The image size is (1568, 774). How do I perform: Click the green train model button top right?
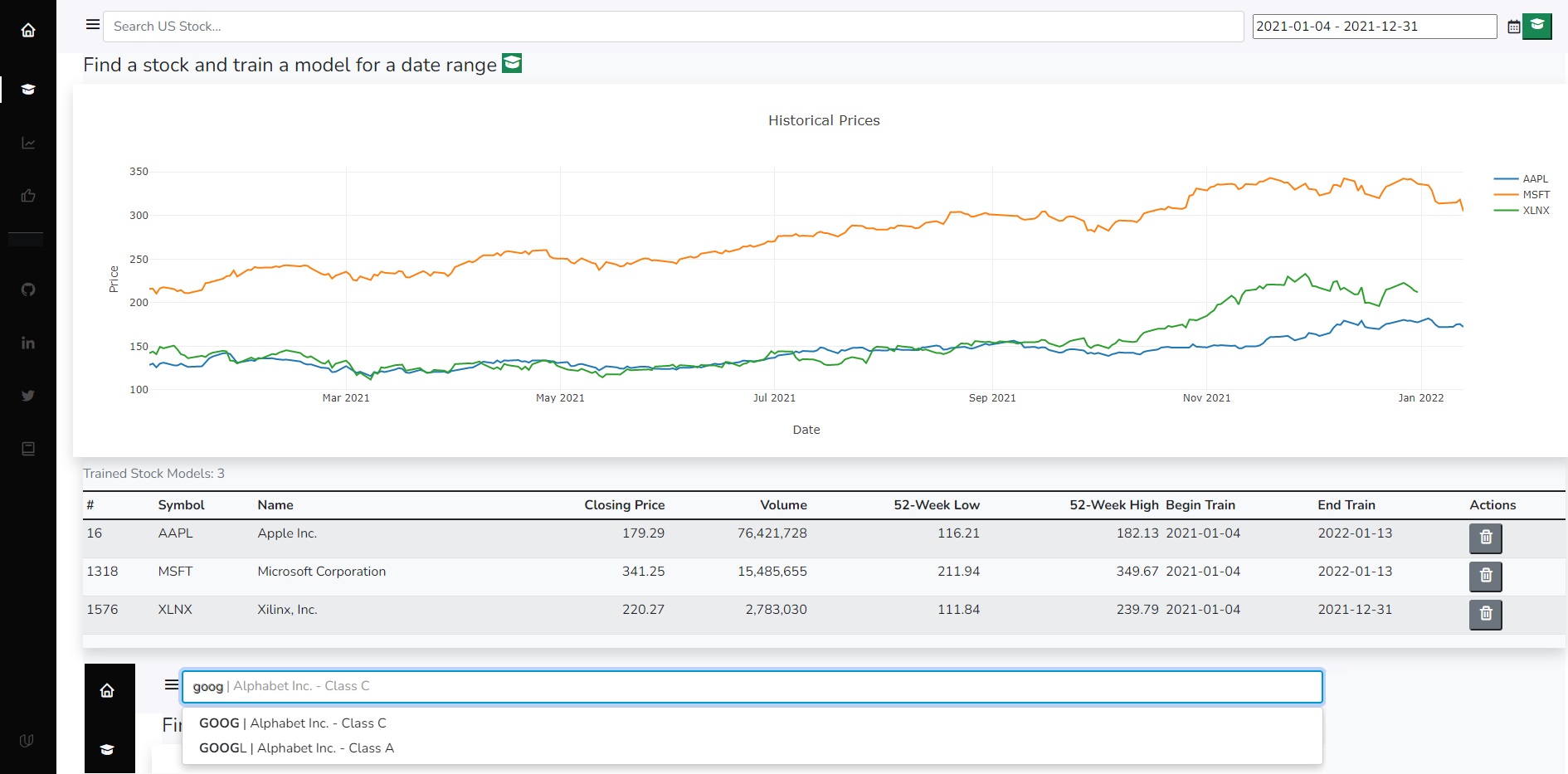coord(1537,26)
